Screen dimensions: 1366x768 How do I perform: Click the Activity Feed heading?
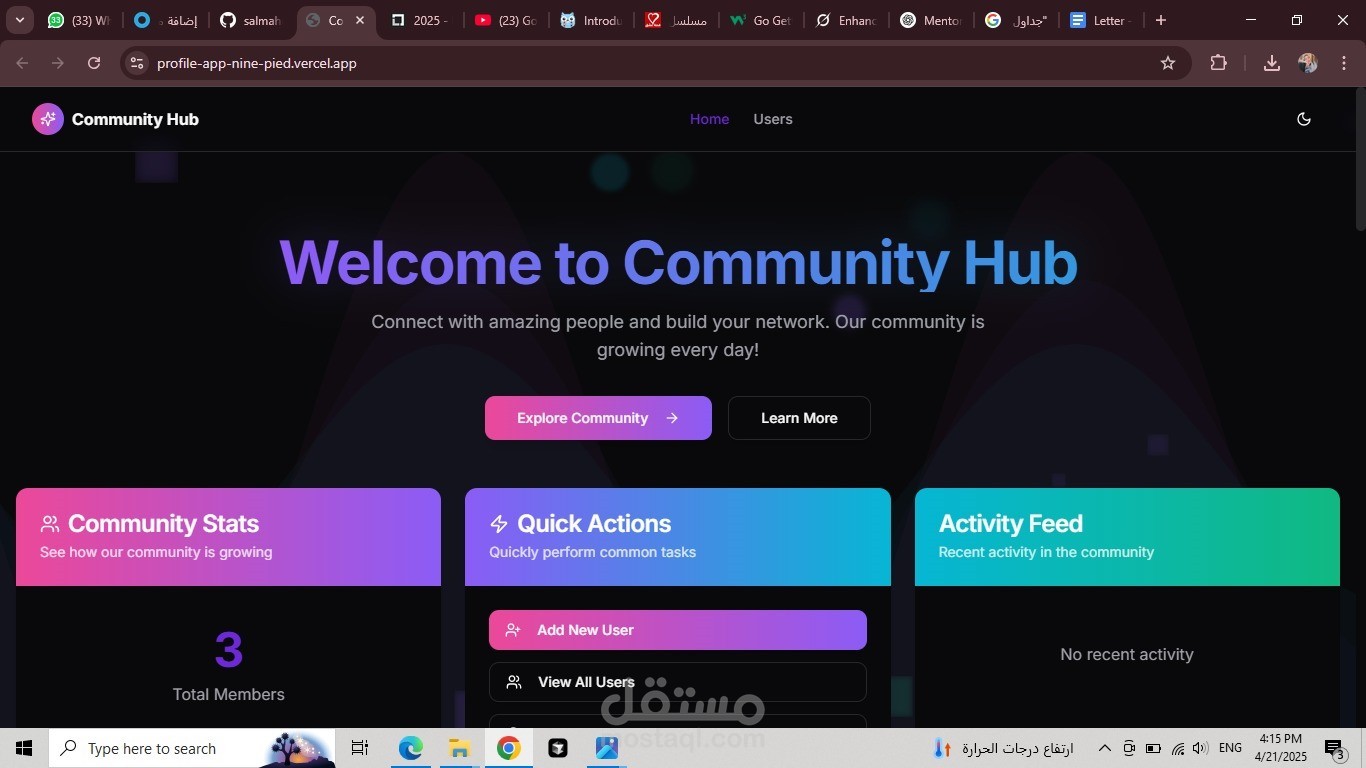tap(1010, 524)
